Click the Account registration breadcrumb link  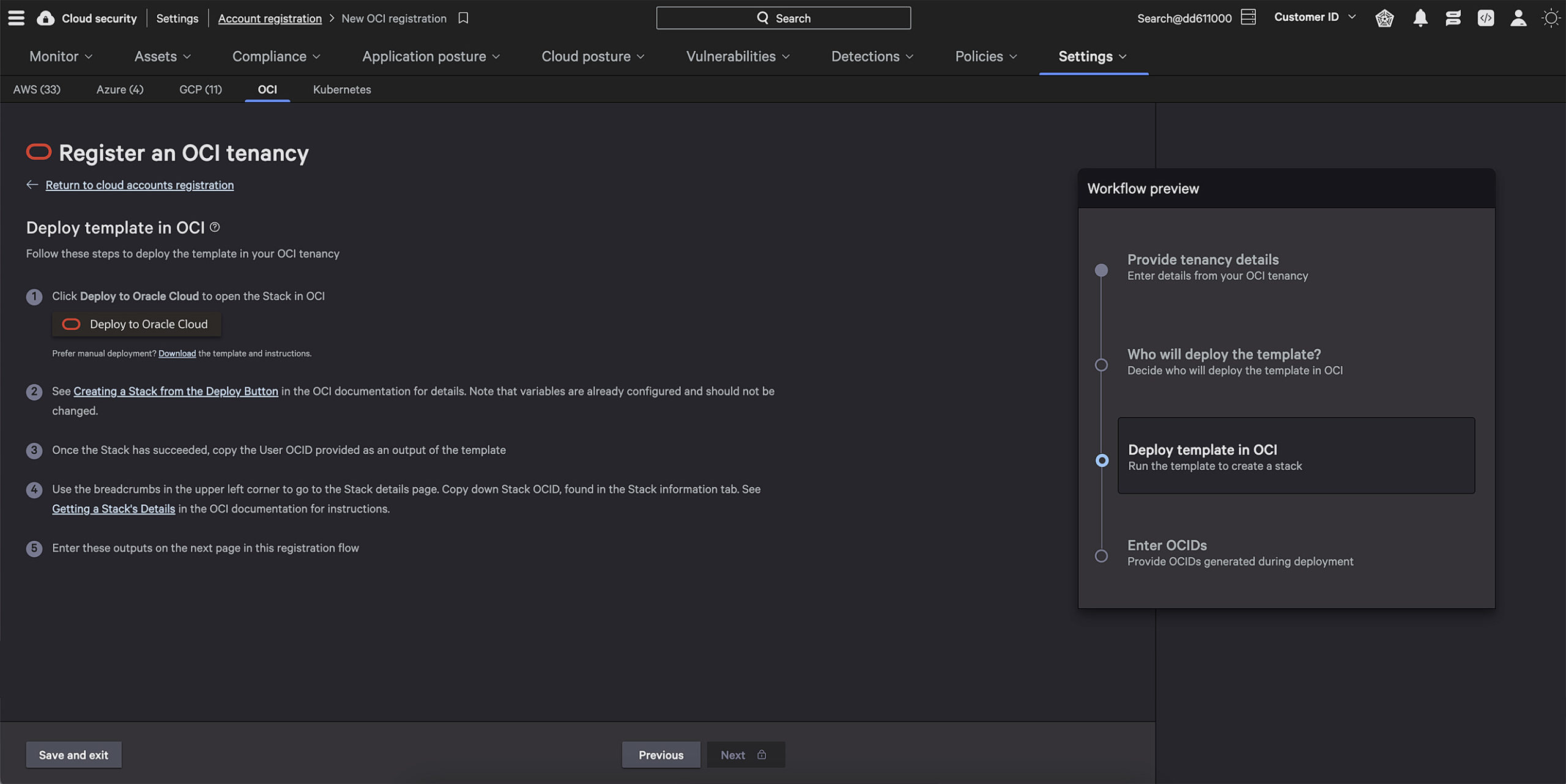[x=270, y=18]
